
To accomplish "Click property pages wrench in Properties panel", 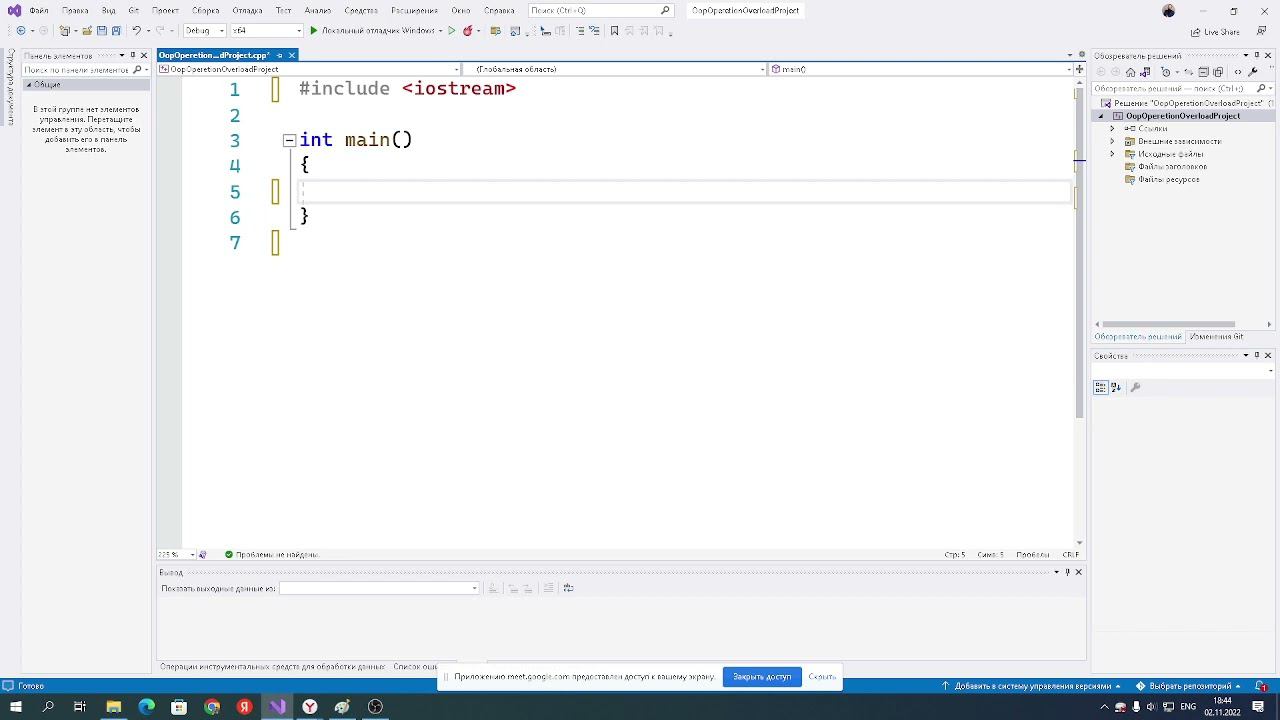I will pos(1135,387).
